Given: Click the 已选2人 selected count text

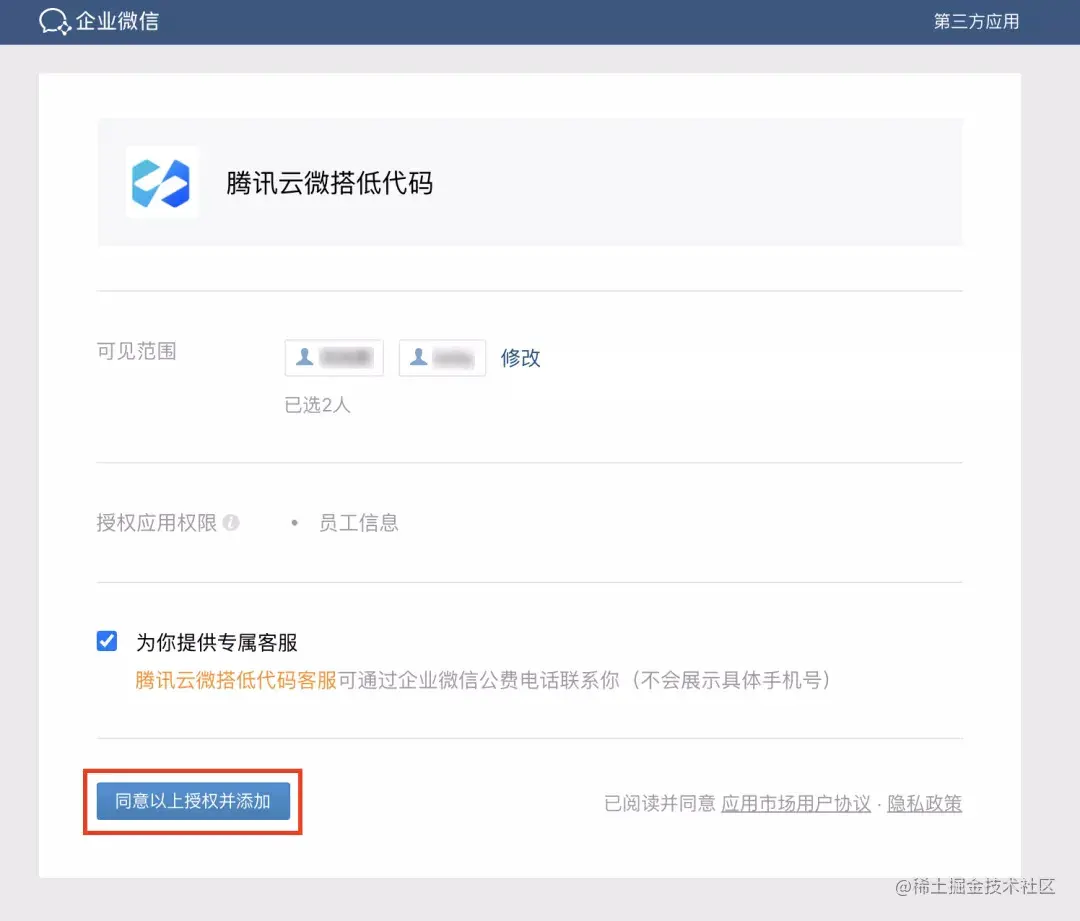Looking at the screenshot, I should (317, 405).
